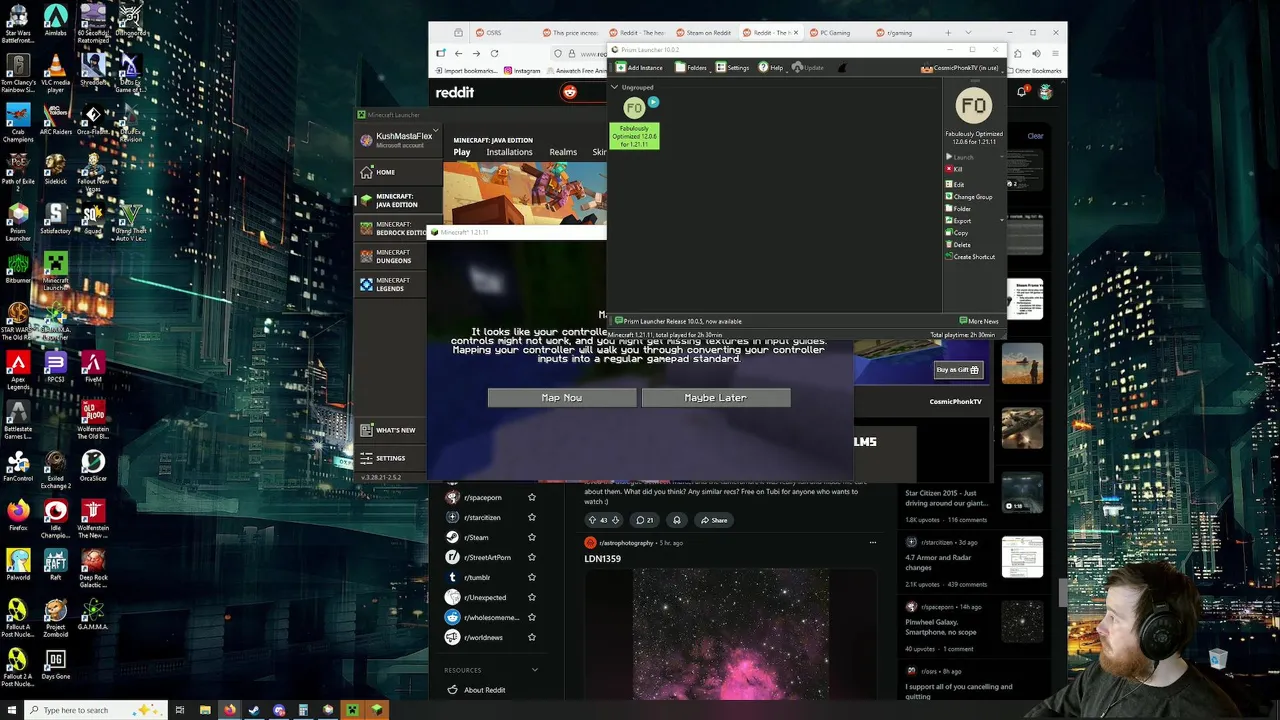Screen dimensions: 1280x720
Task: Click Folder in the Prism instance sidebar
Action: (x=958, y=209)
